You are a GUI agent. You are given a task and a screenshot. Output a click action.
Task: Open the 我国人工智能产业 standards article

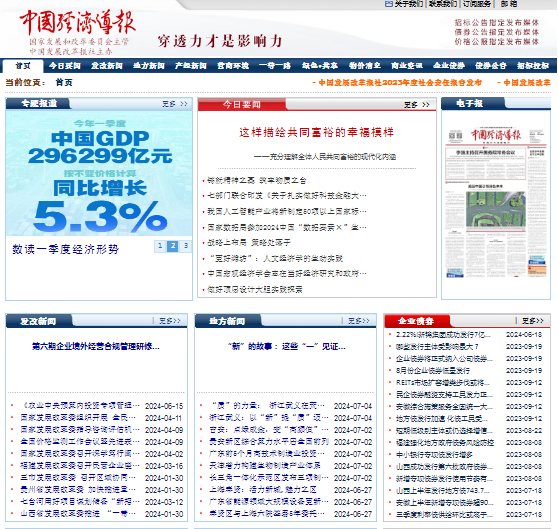pyautogui.click(x=286, y=211)
